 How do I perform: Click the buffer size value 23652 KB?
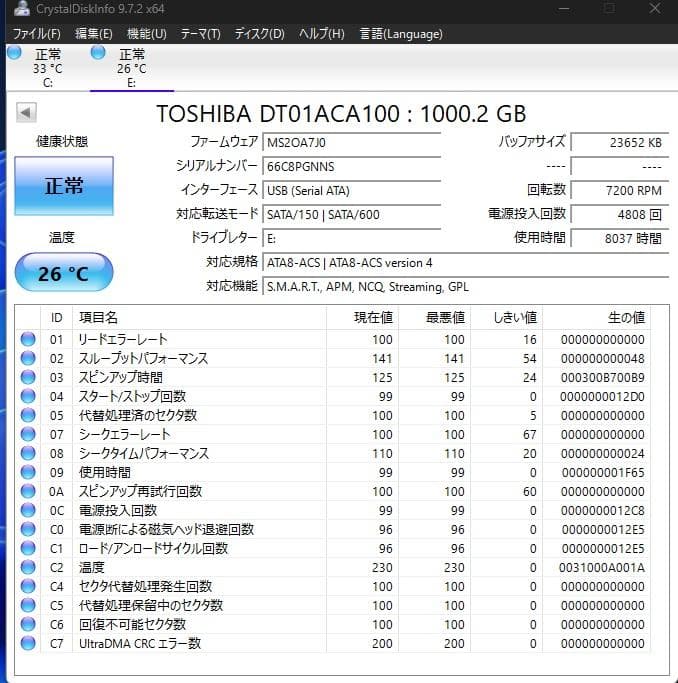click(620, 142)
